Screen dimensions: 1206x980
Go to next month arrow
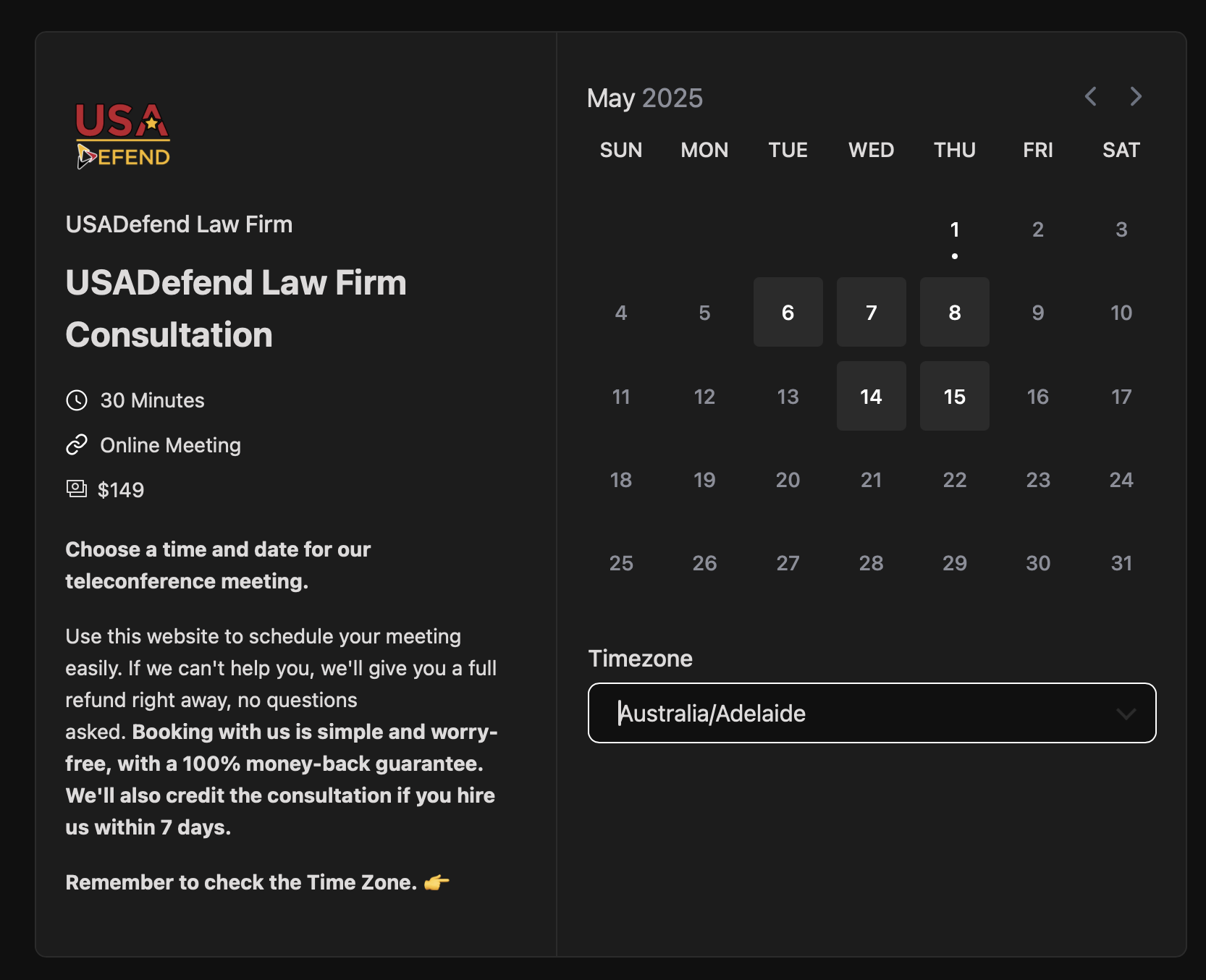tap(1136, 96)
